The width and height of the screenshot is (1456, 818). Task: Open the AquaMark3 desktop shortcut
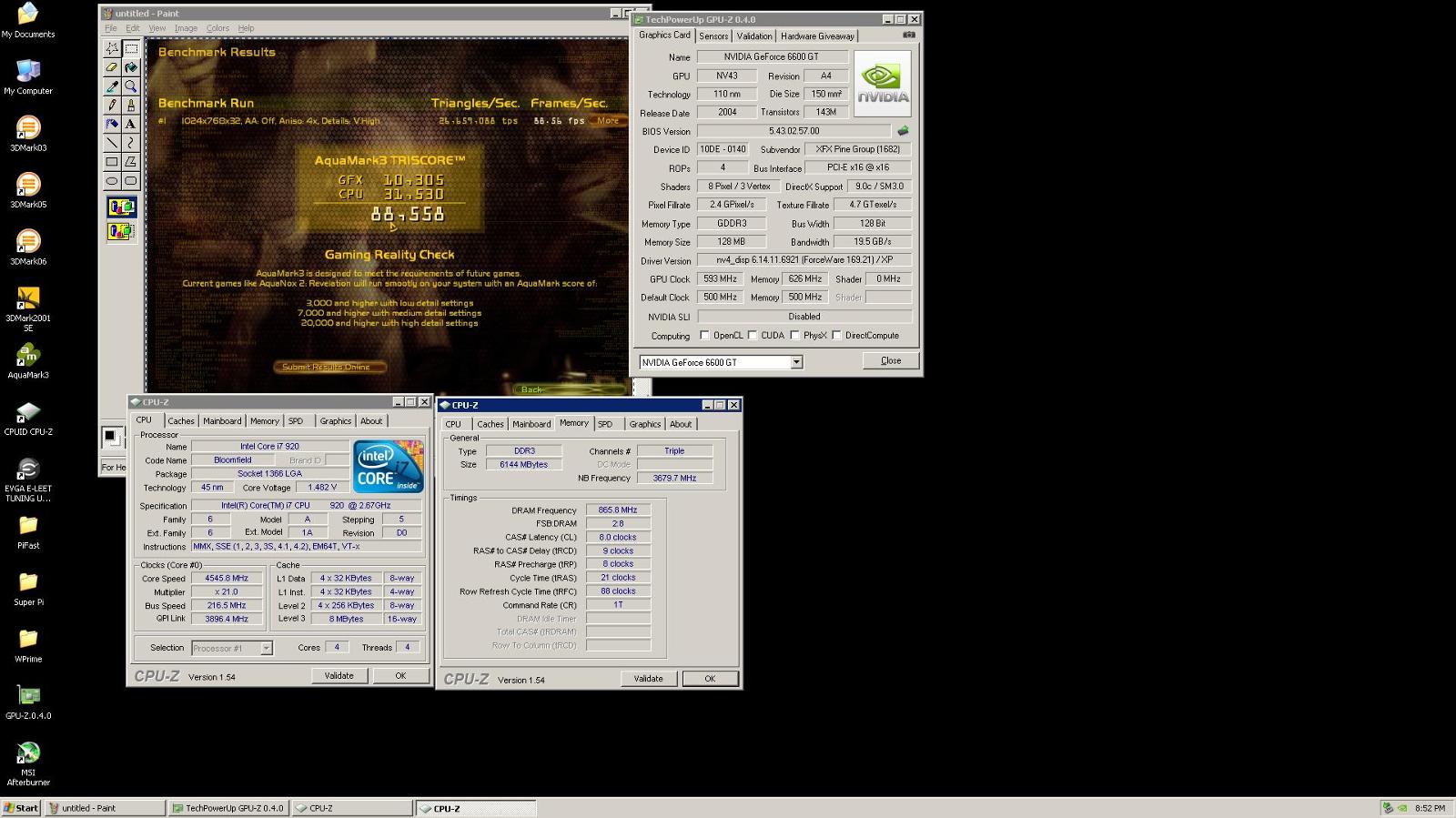coord(28,361)
